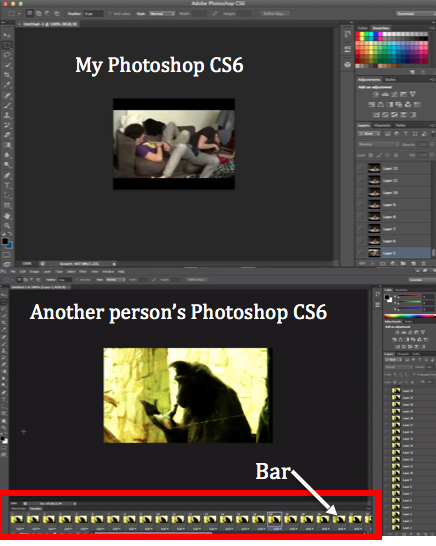Create new layer icon in top Layers panel
The width and height of the screenshot is (436, 546).
[414, 264]
